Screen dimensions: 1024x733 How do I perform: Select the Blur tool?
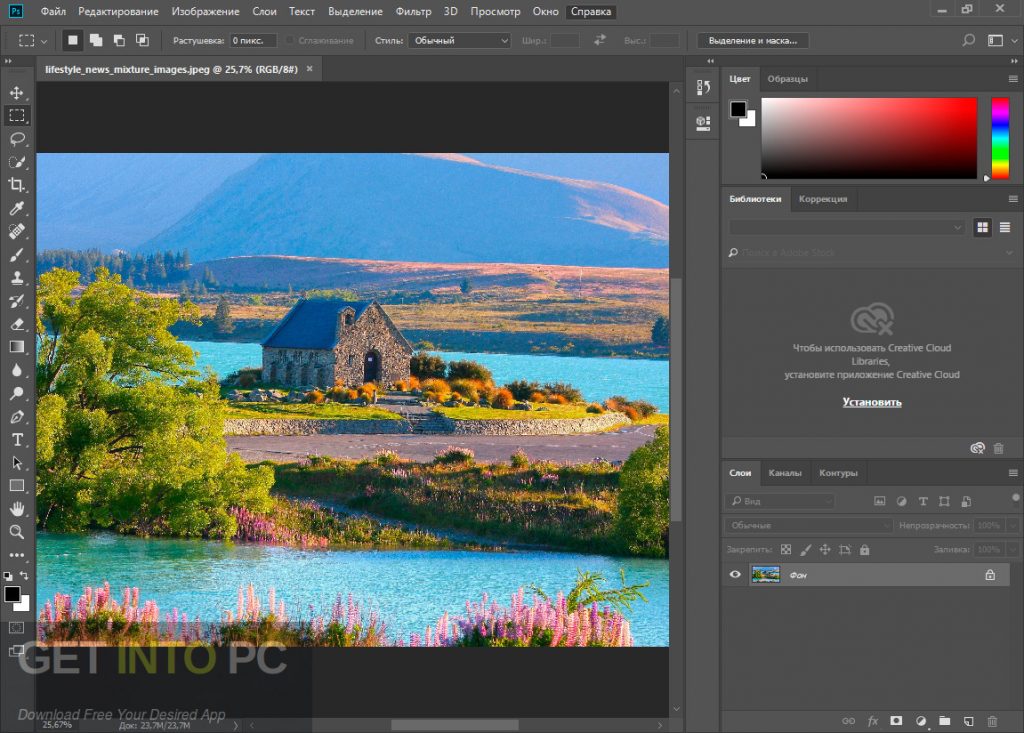point(17,370)
